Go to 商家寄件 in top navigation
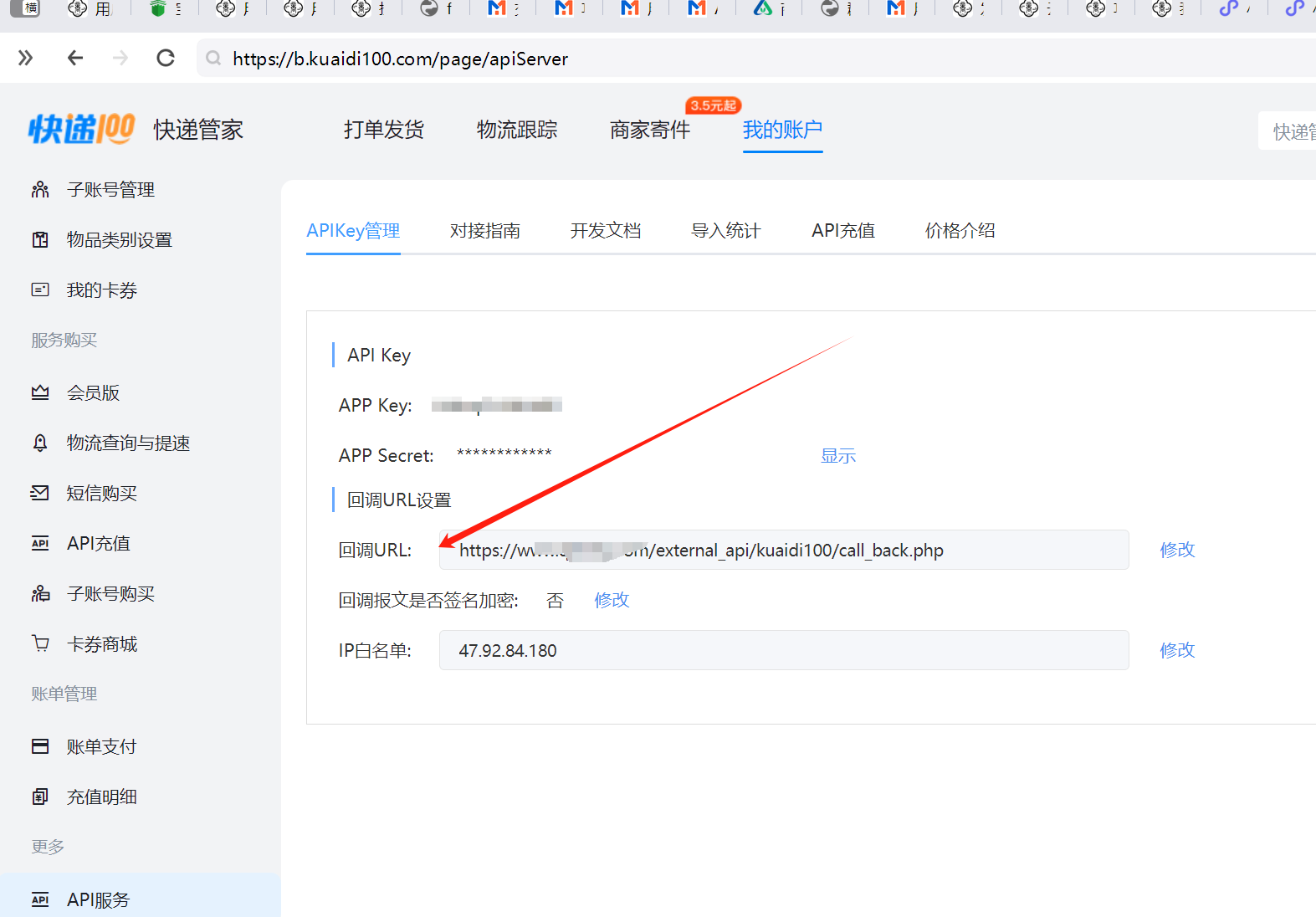 tap(650, 130)
